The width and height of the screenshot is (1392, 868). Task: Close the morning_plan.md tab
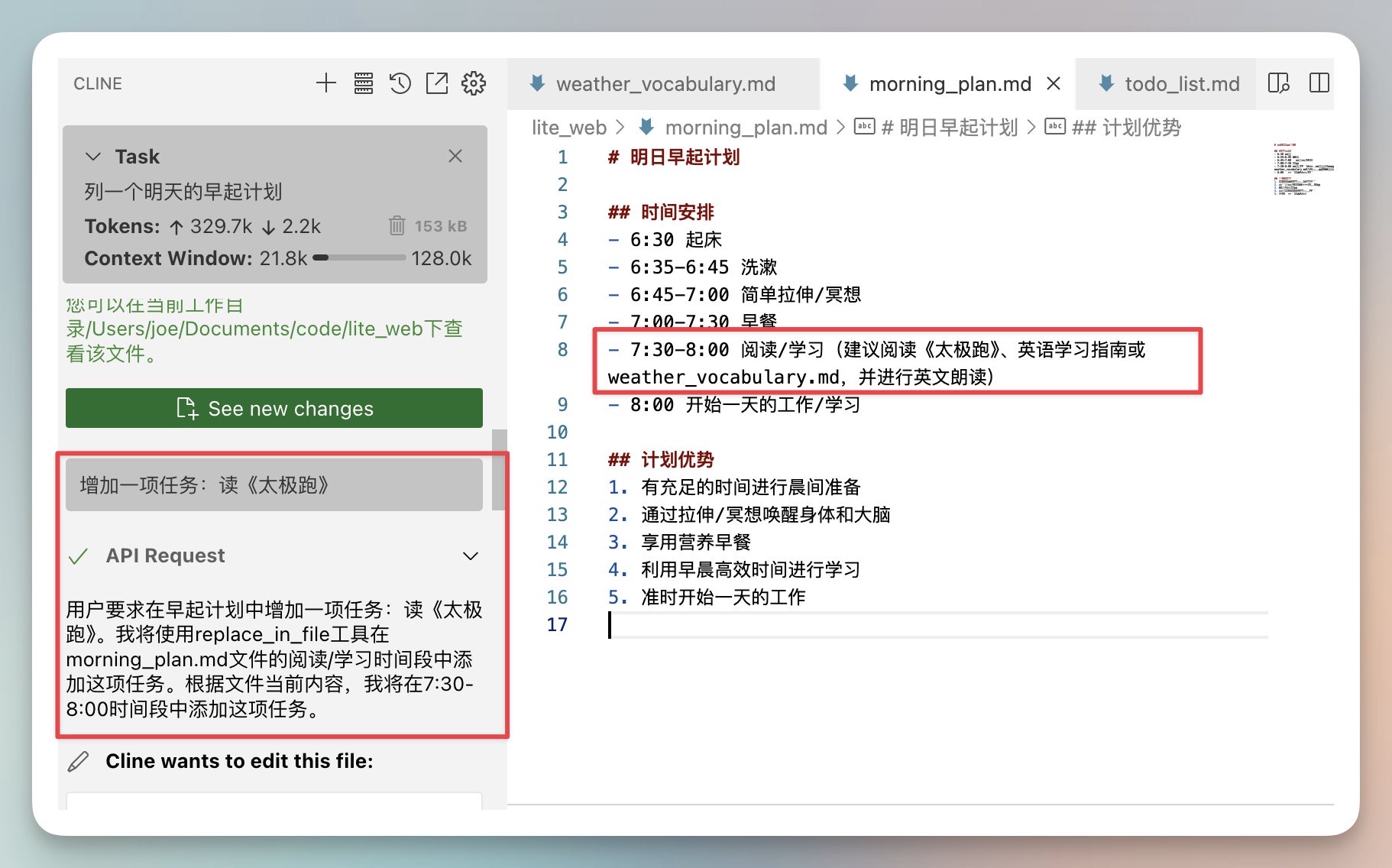click(1054, 83)
